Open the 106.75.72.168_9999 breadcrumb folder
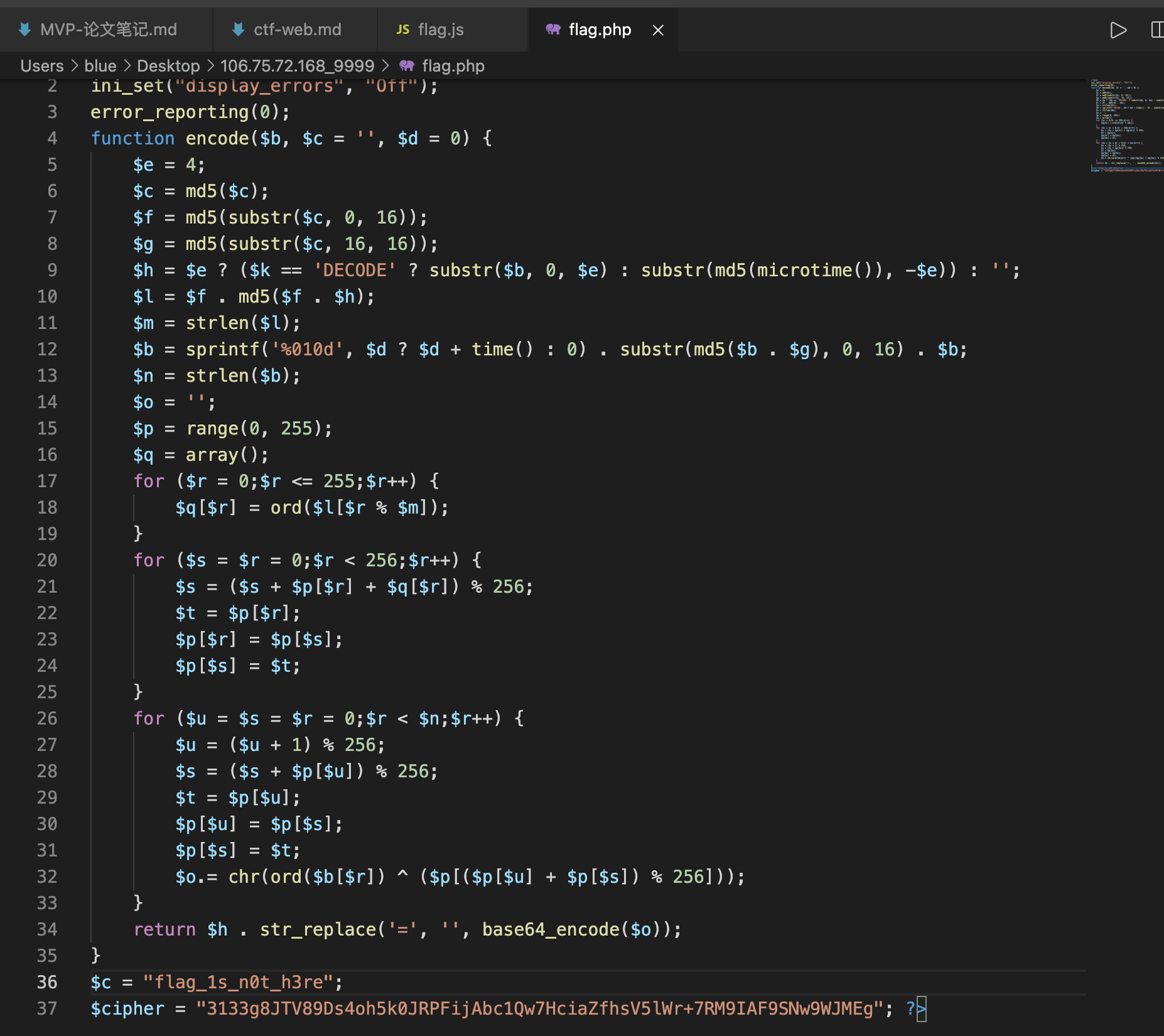 click(x=297, y=66)
